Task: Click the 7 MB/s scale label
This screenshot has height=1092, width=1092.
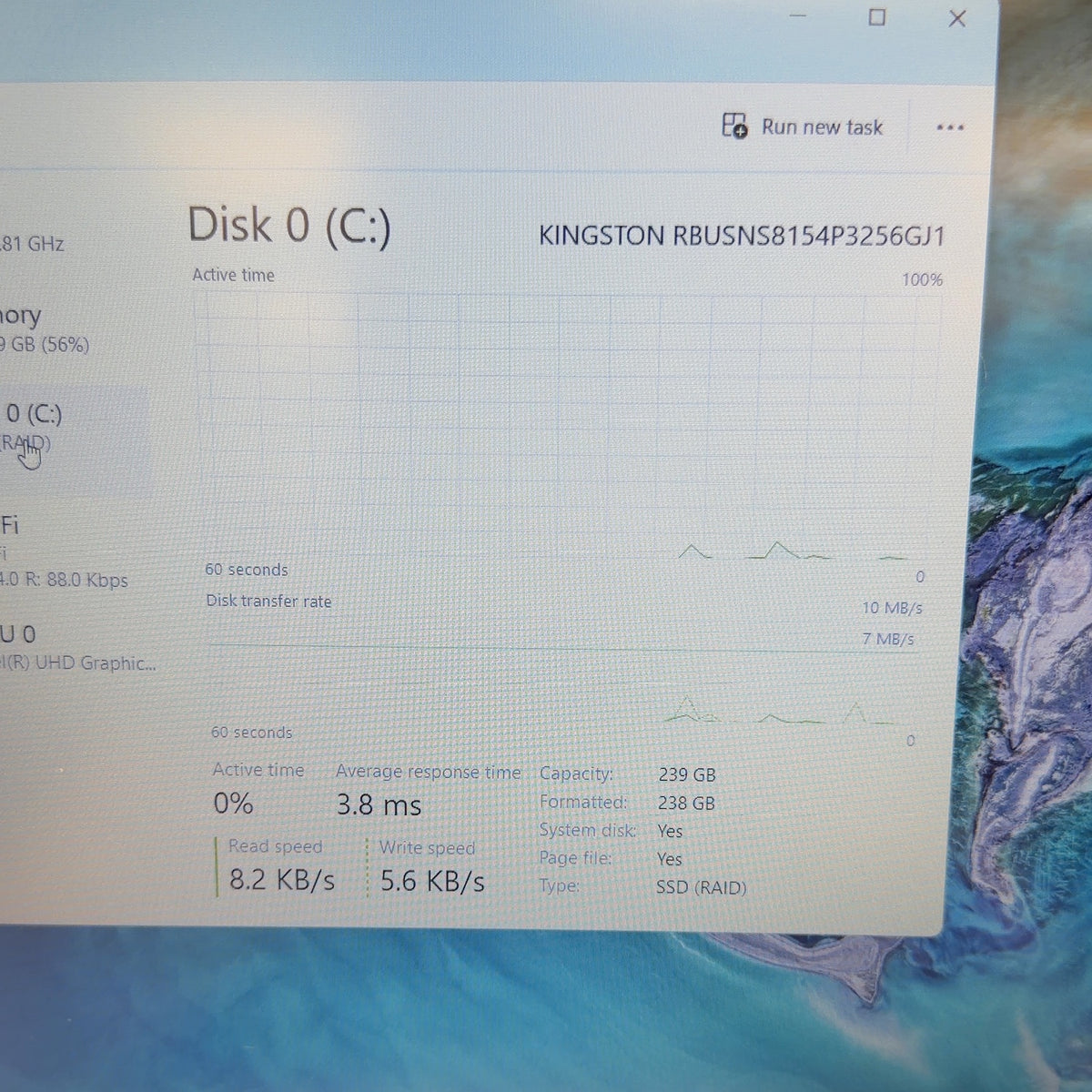Action: click(x=888, y=640)
